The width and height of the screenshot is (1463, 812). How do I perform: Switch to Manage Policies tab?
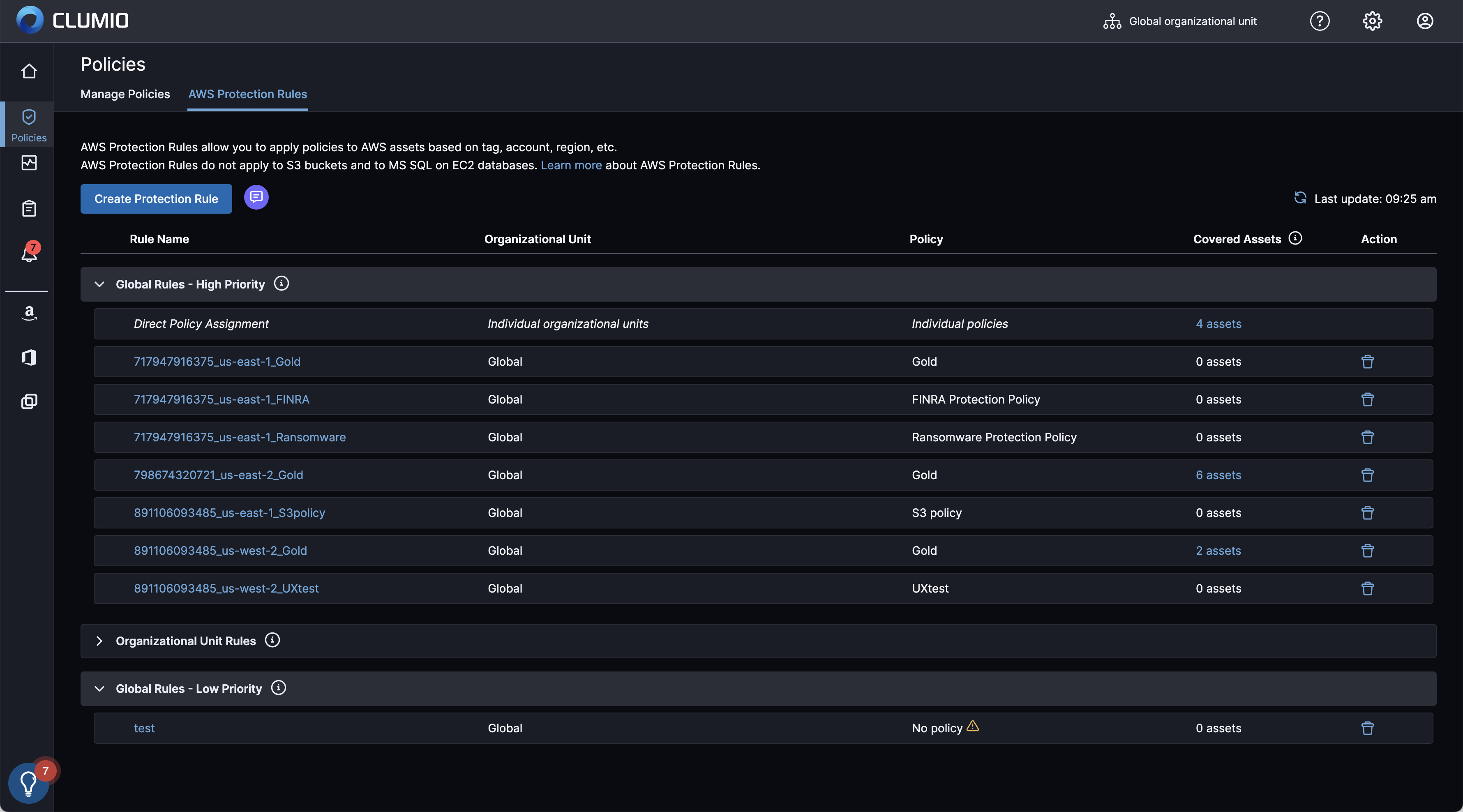[125, 94]
